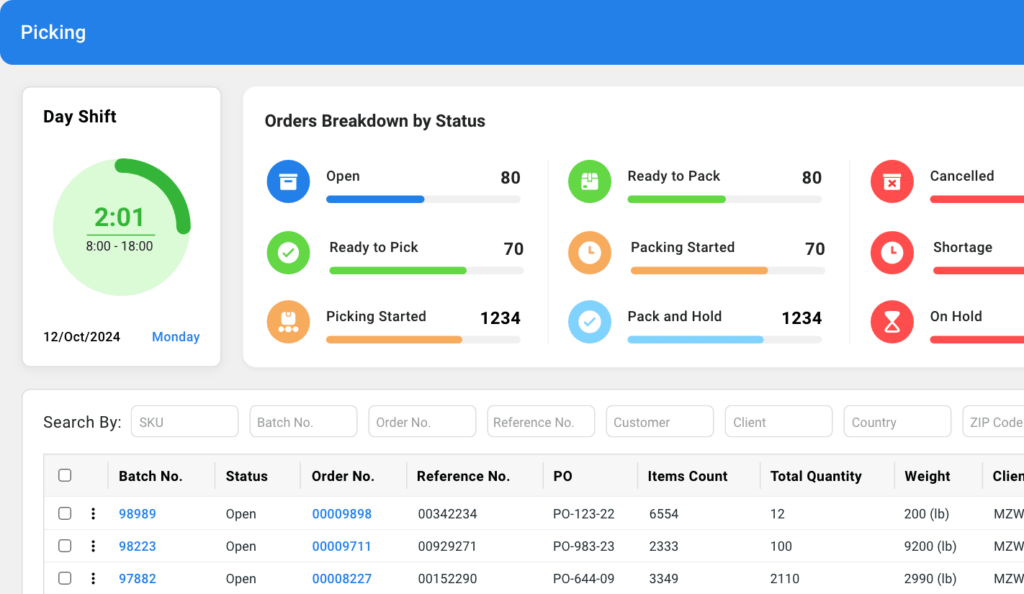Open batch number 98223 link

[x=137, y=546]
